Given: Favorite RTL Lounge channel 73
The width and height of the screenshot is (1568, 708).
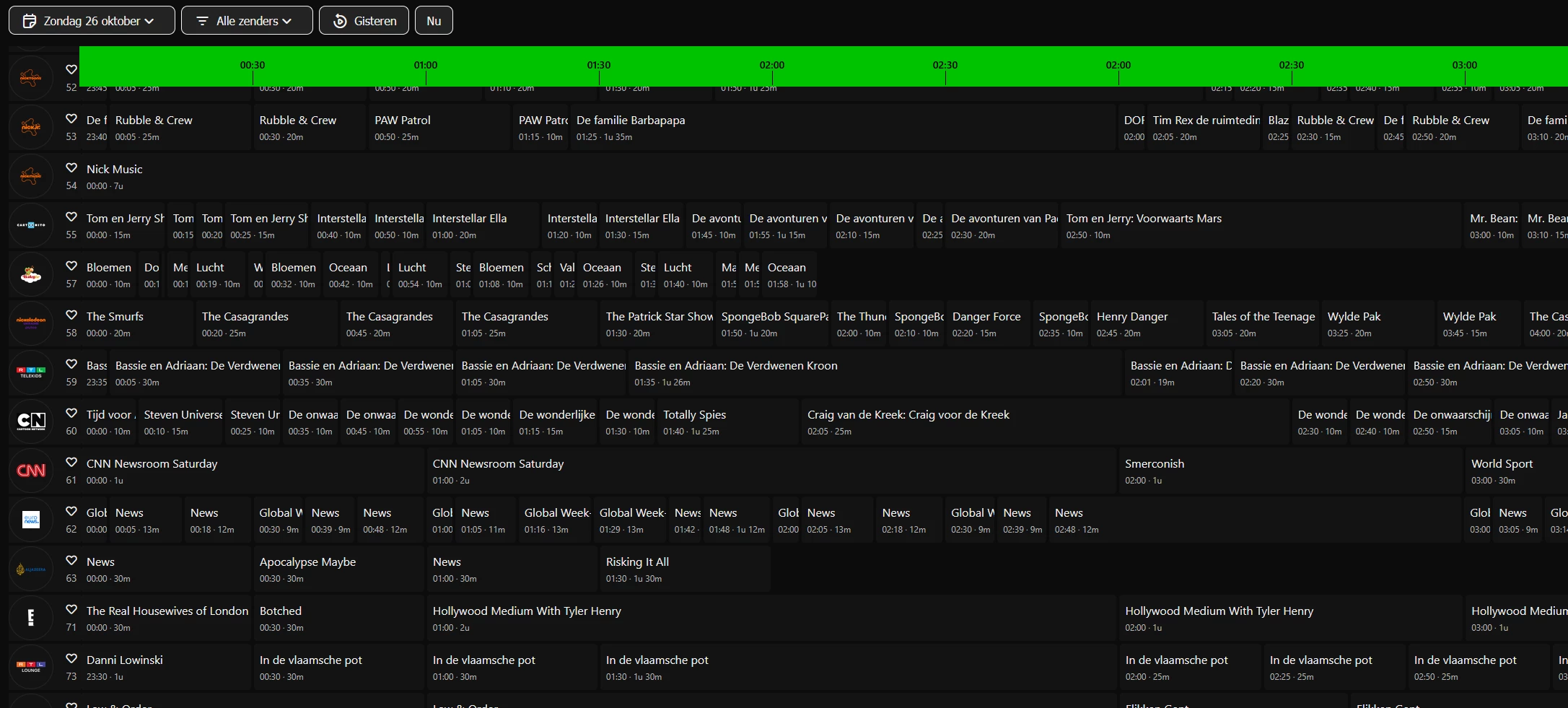Looking at the screenshot, I should [71, 659].
